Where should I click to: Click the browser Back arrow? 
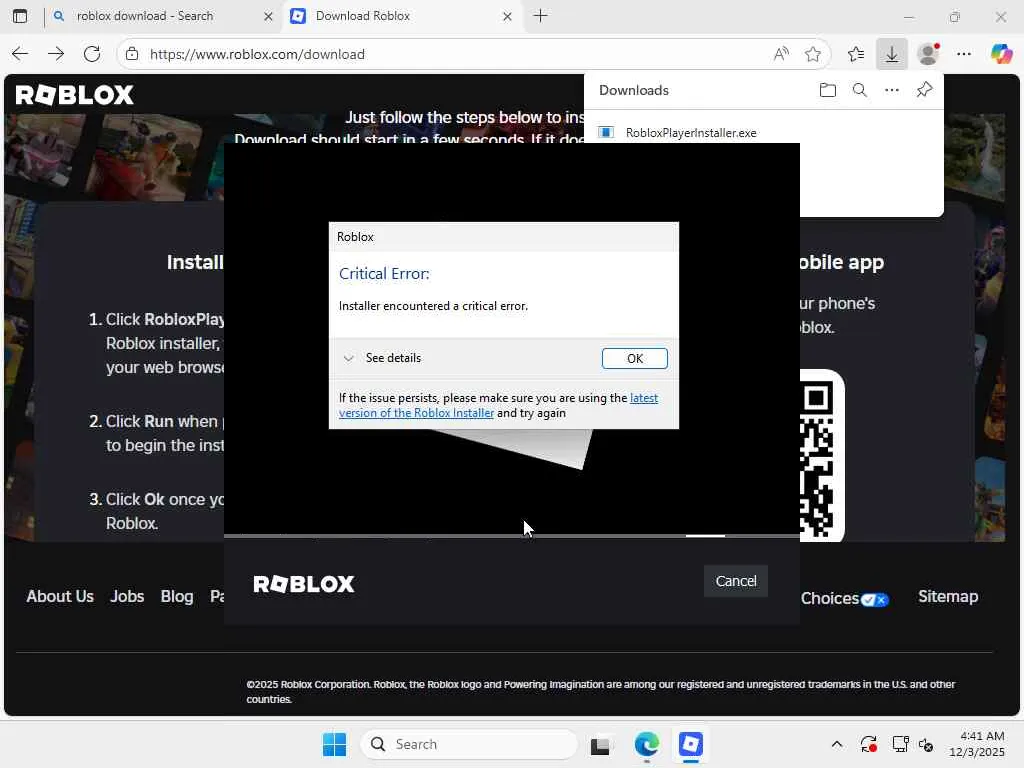(20, 54)
